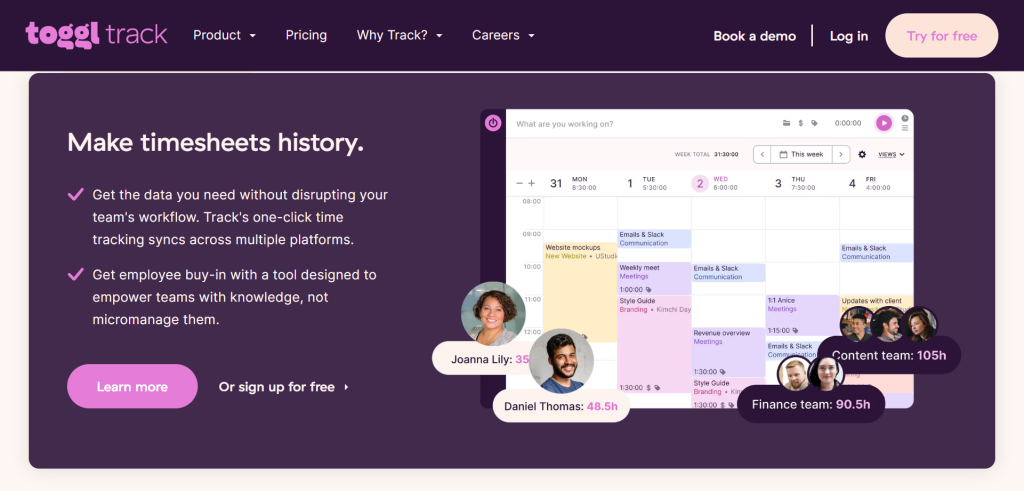Click the Content team: 105h badge
Screen dimensions: 1024x491
pos(888,356)
